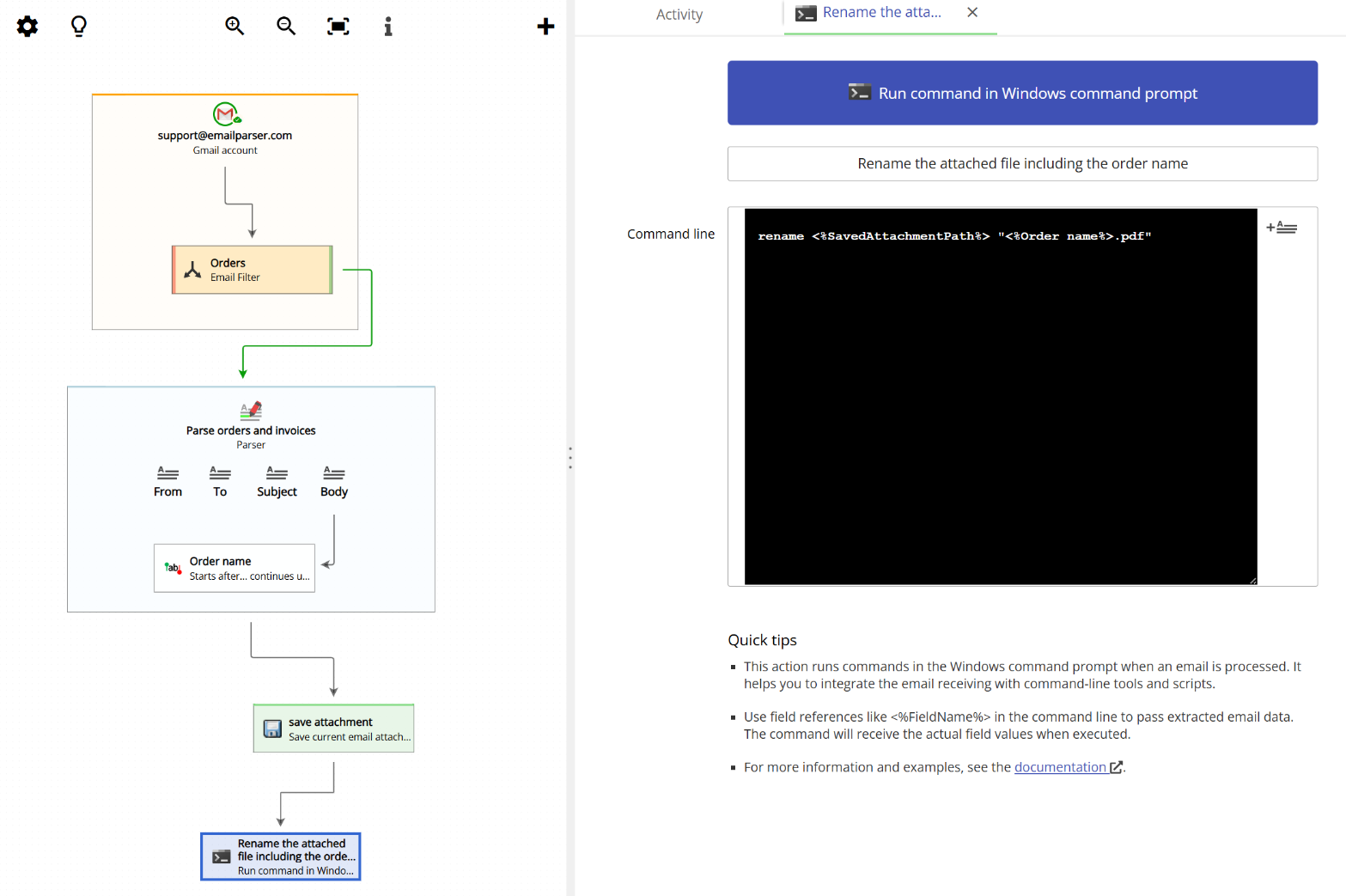
Task: Select the Order name parser field node
Action: coord(234,568)
